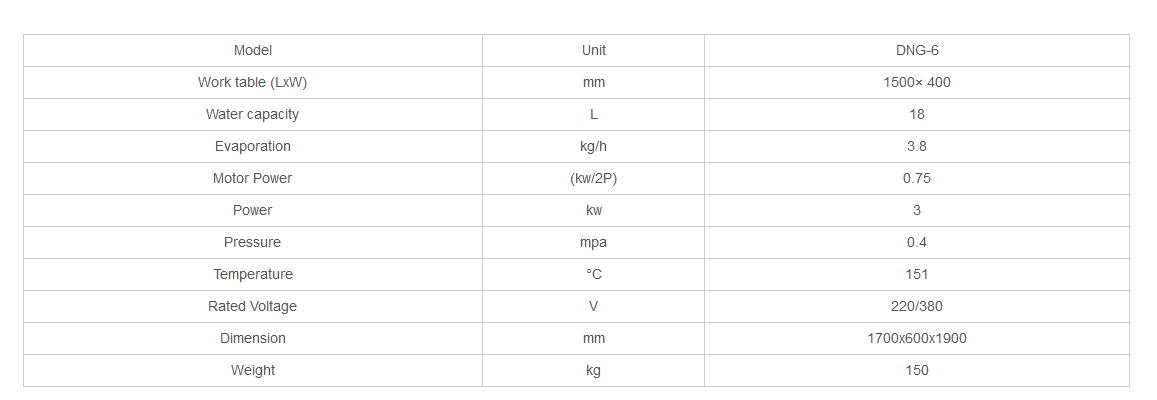The image size is (1157, 400).
Task: Click the 3.8 evaporation value
Action: pyautogui.click(x=917, y=147)
